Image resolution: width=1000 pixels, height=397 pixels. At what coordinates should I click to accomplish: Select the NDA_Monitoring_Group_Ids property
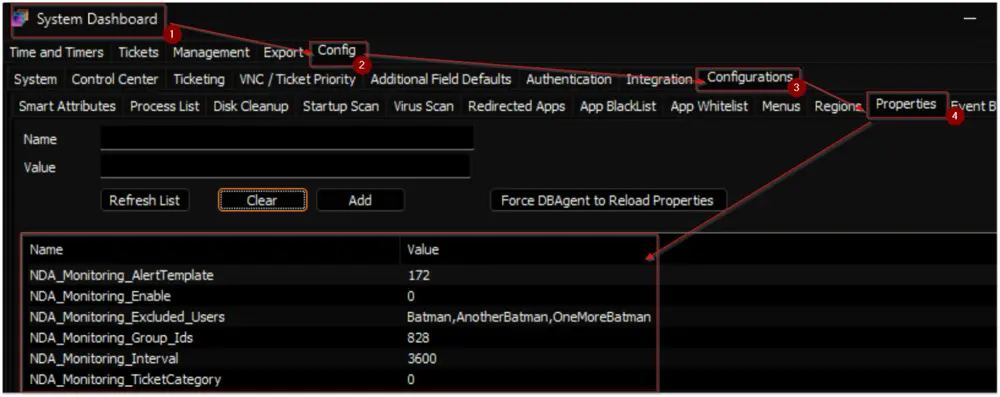[112, 338]
